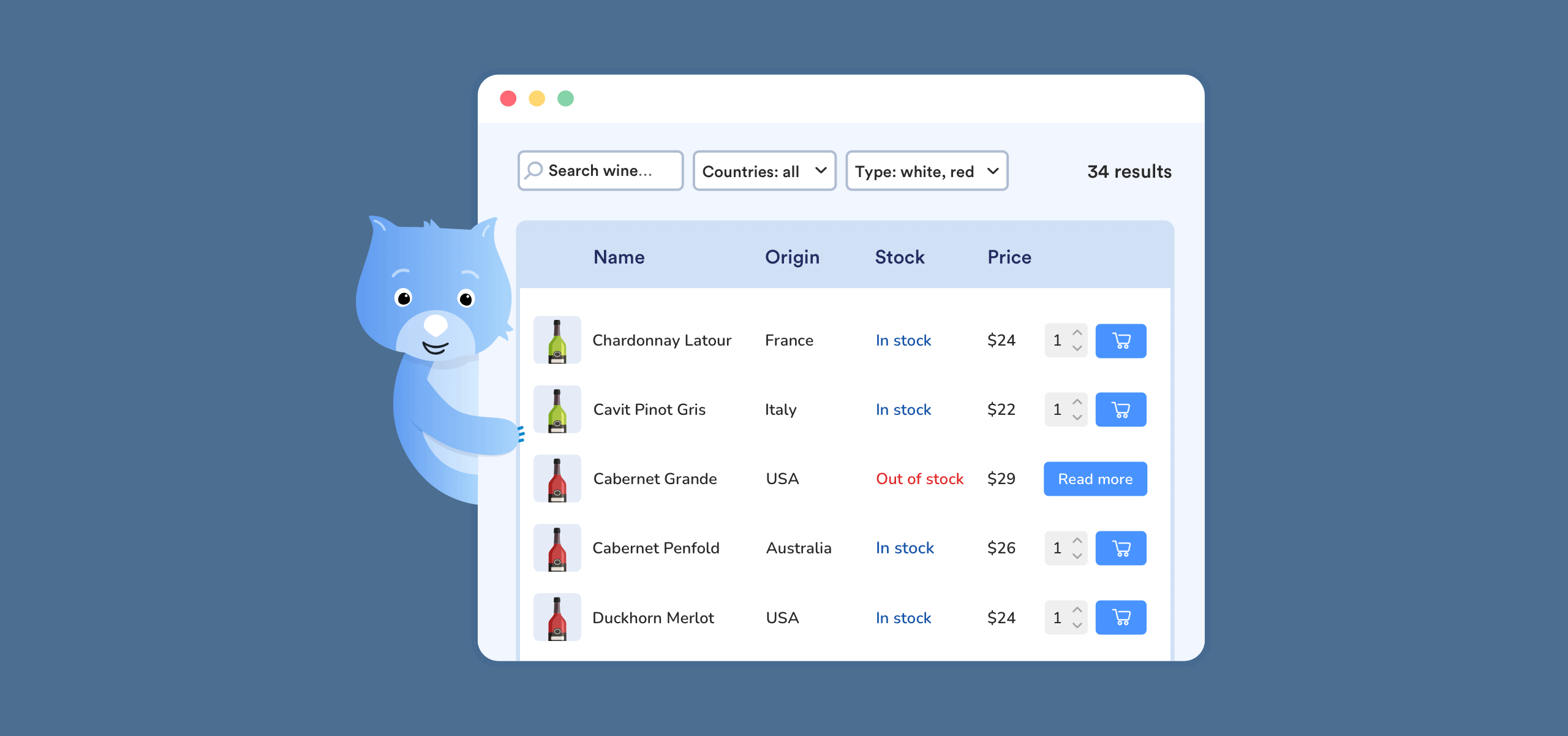
Task: Click the Duckhorn Merlot bottle image
Action: point(557,618)
